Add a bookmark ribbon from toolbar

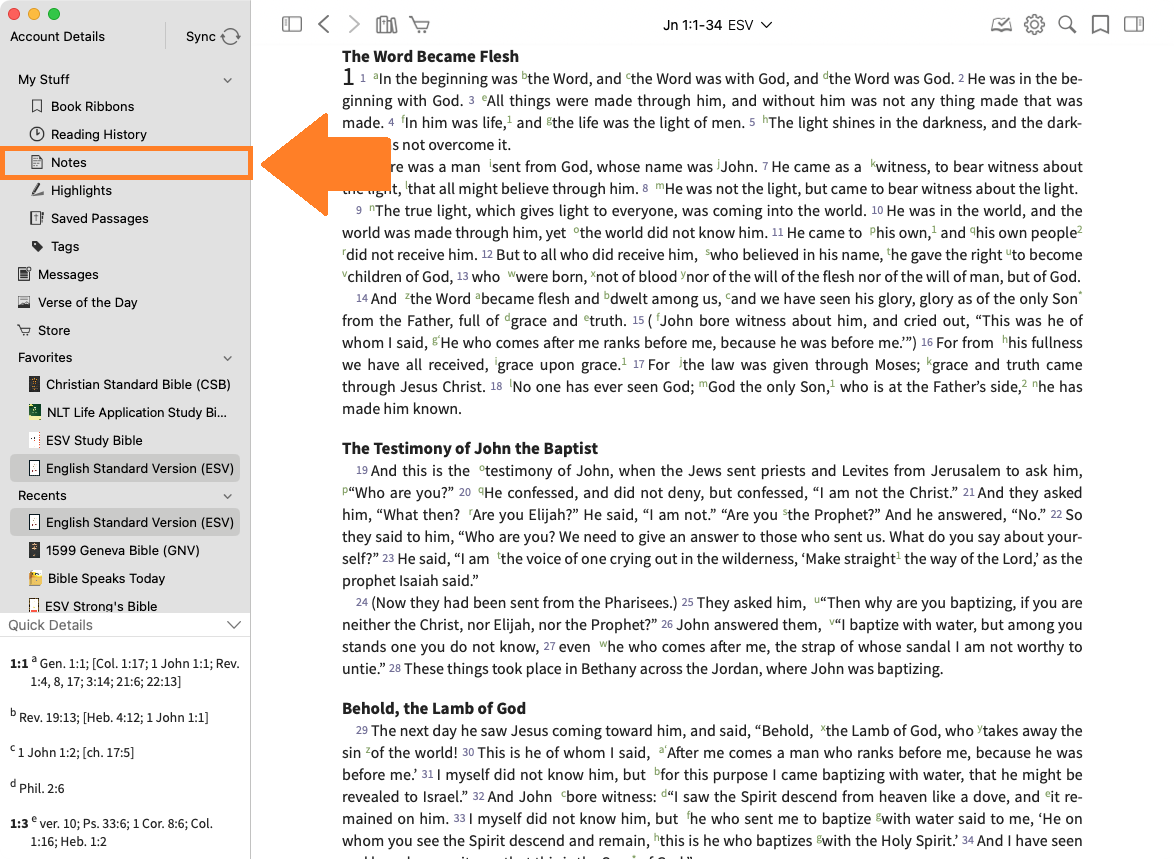1100,25
